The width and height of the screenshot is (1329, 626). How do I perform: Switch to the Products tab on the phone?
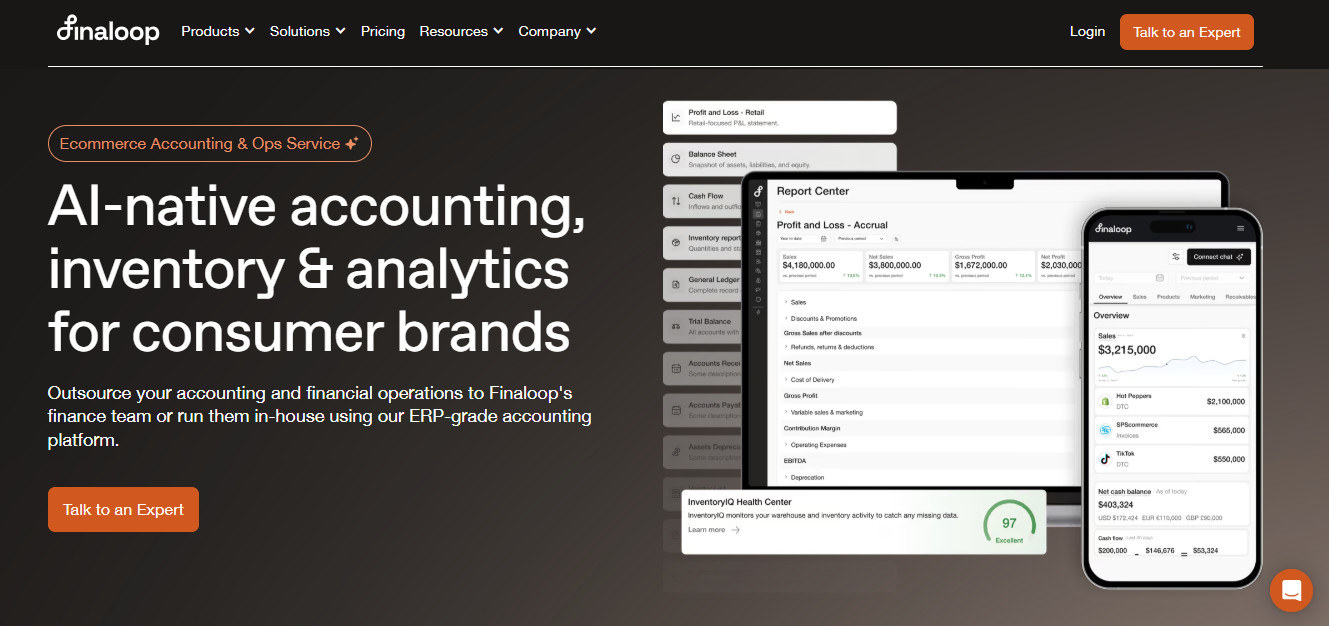(1168, 297)
